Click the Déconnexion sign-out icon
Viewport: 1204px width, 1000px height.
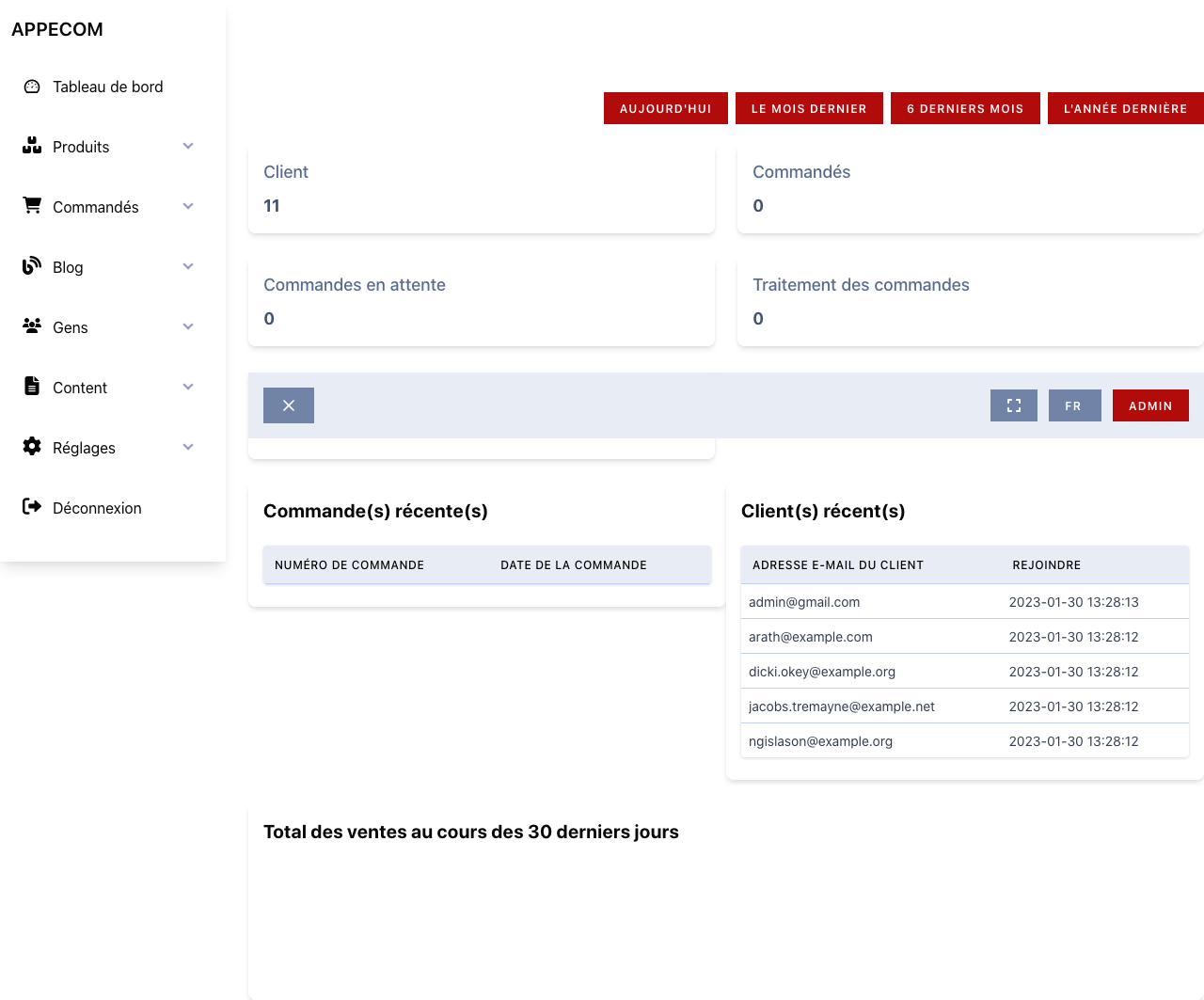point(32,506)
